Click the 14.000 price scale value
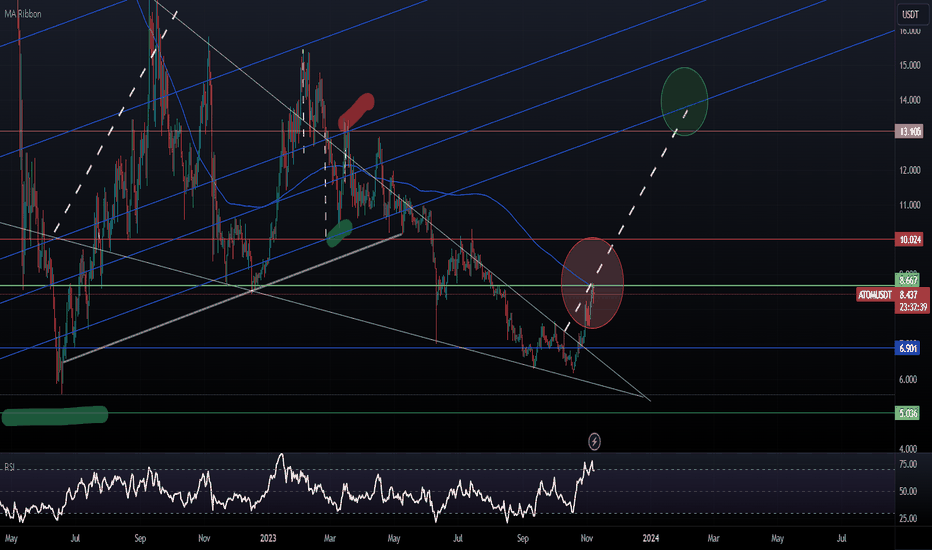The image size is (932, 550). (910, 100)
